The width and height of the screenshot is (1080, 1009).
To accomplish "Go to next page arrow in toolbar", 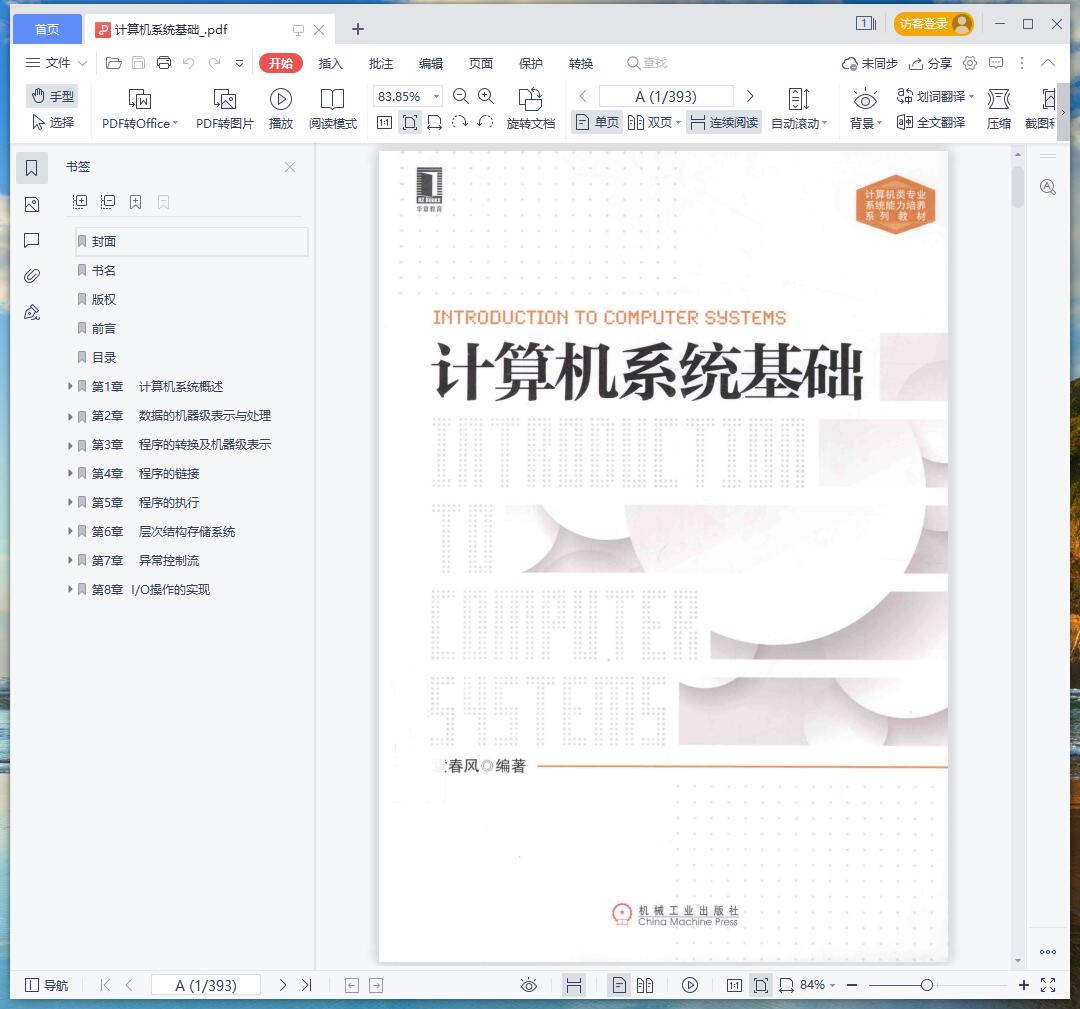I will tap(750, 96).
